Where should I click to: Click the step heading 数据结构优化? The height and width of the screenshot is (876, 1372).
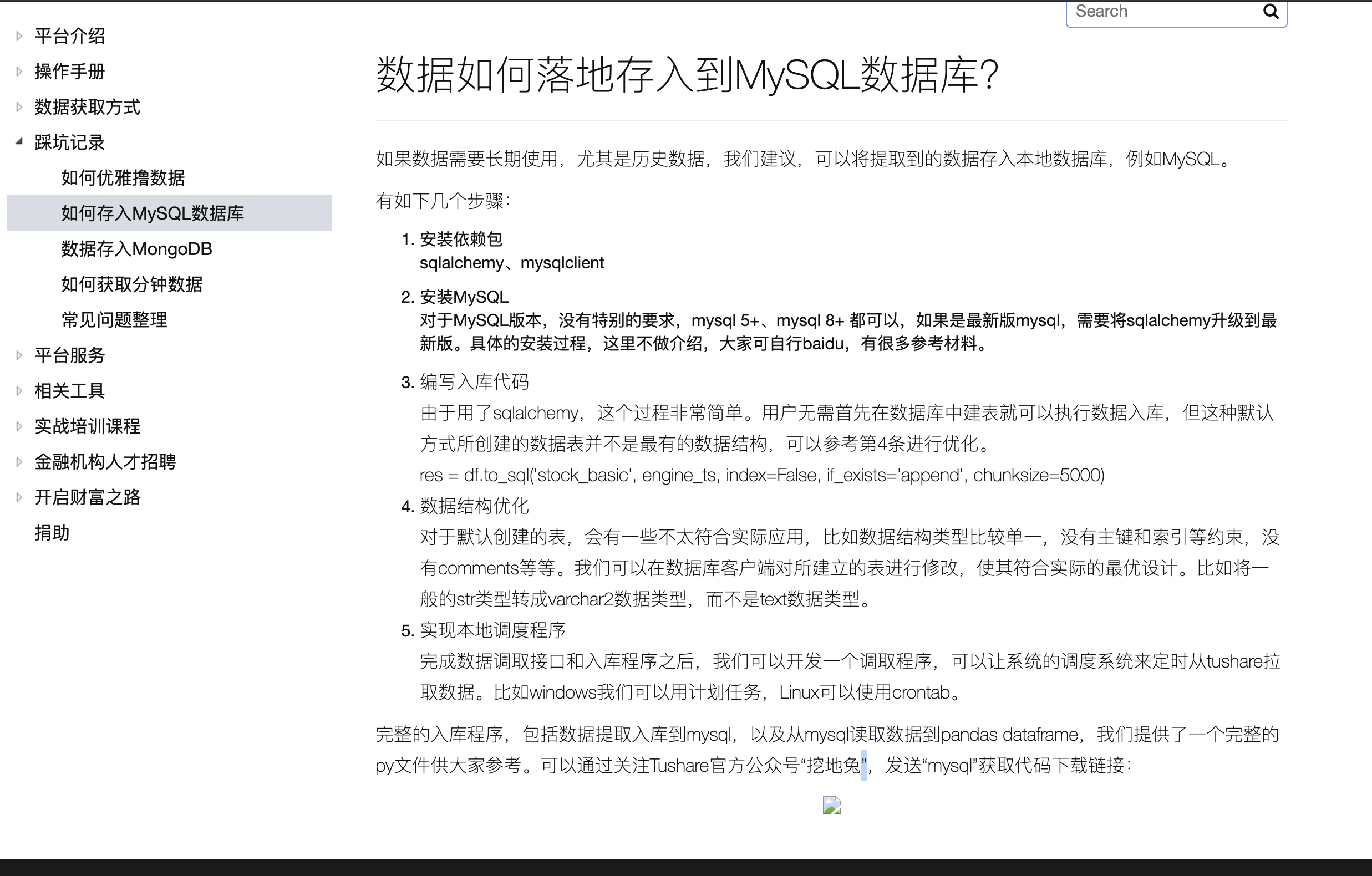click(475, 506)
